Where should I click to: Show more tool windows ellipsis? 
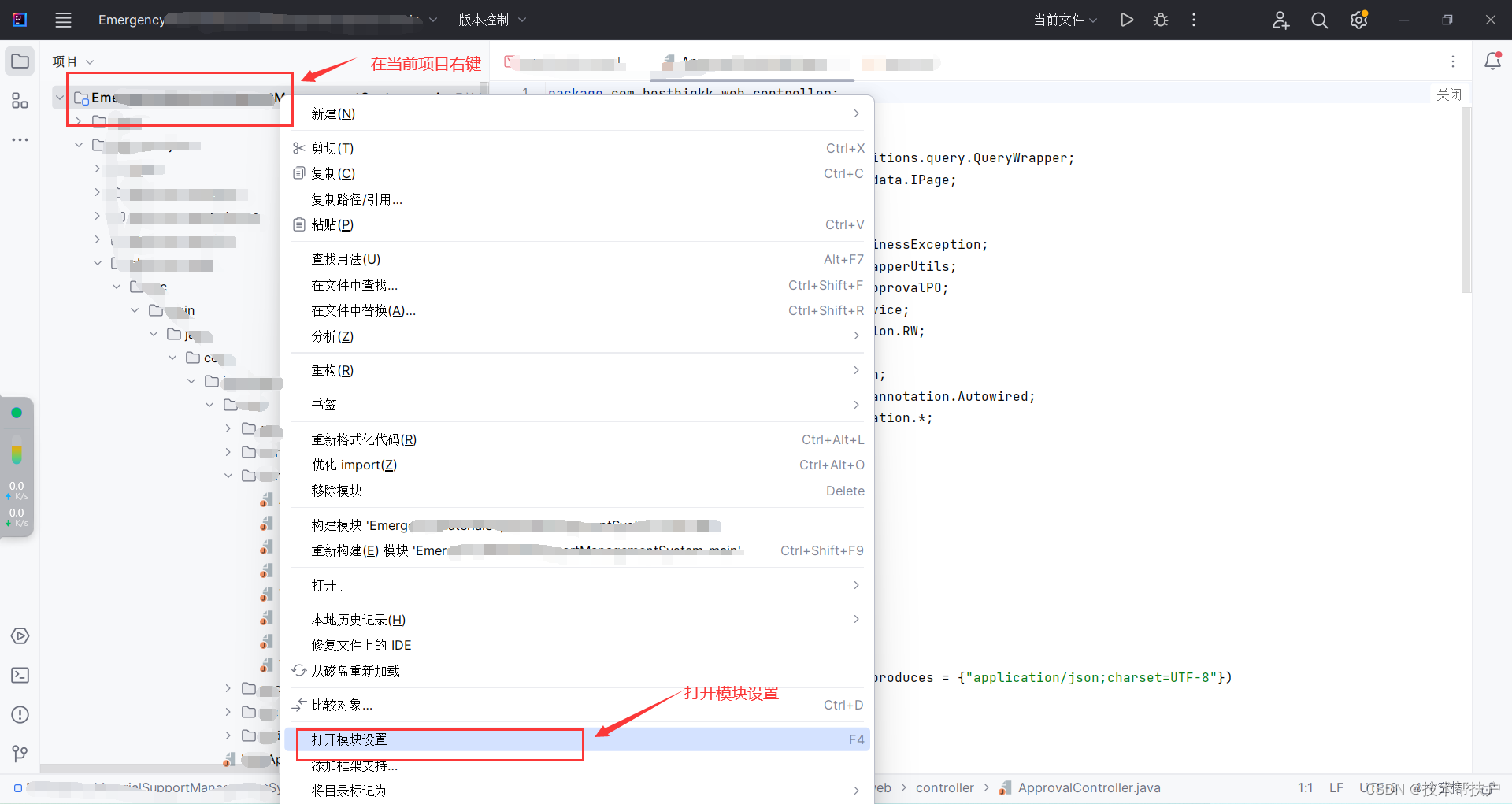point(20,140)
